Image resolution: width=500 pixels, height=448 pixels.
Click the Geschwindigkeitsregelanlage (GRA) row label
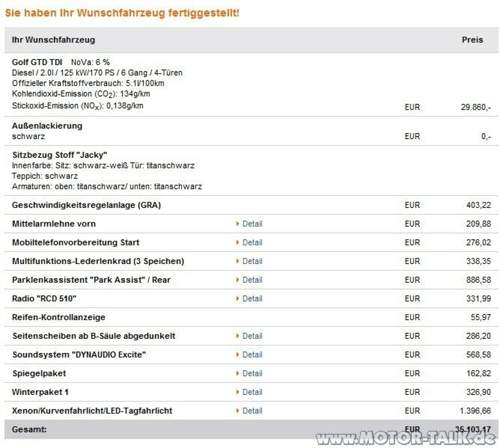[x=86, y=205]
